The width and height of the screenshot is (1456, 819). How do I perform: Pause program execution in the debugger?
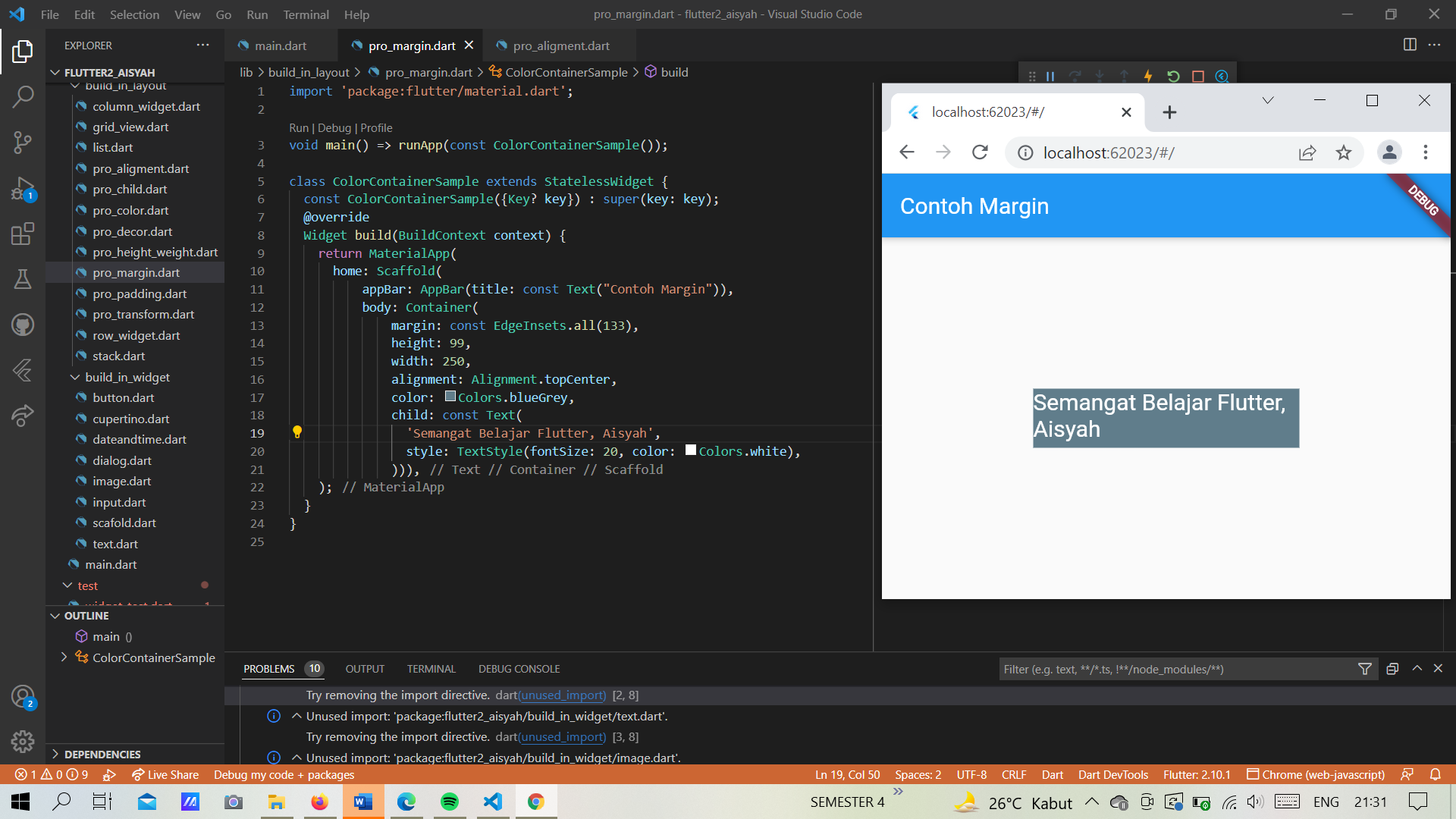[1050, 76]
